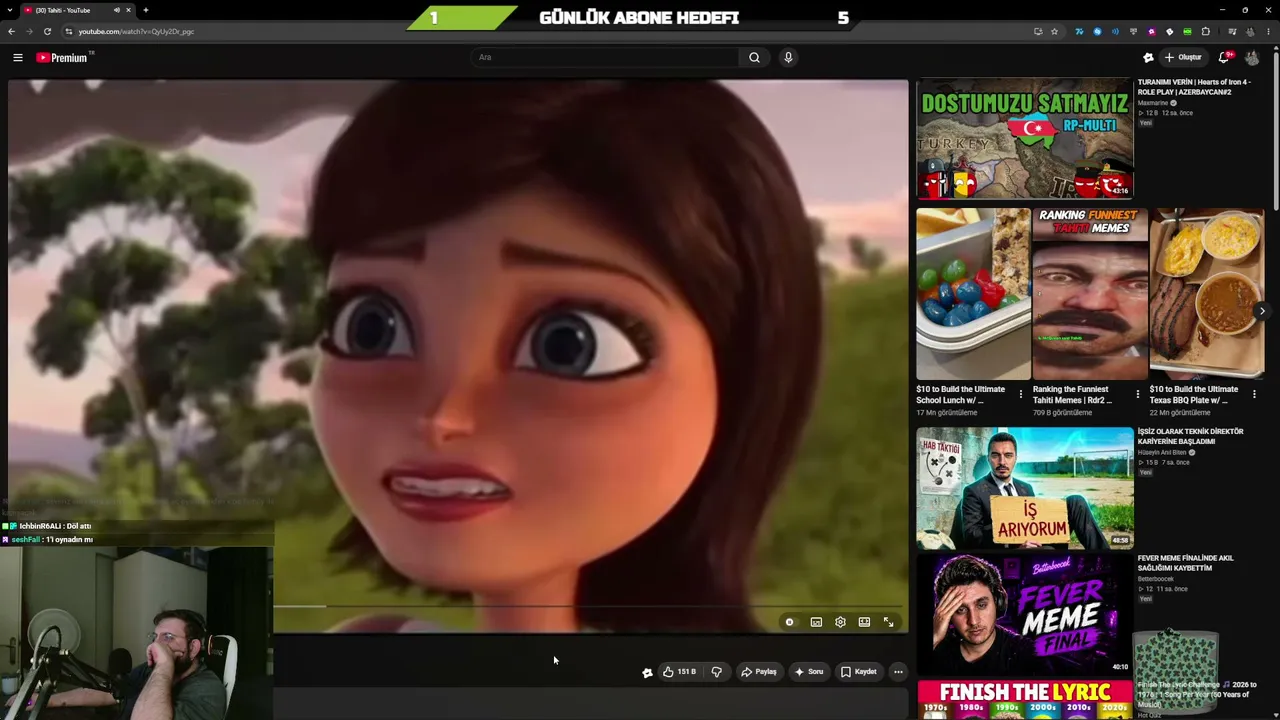Image resolution: width=1280 pixels, height=720 pixels.
Task: Dislike the video
Action: (x=716, y=672)
